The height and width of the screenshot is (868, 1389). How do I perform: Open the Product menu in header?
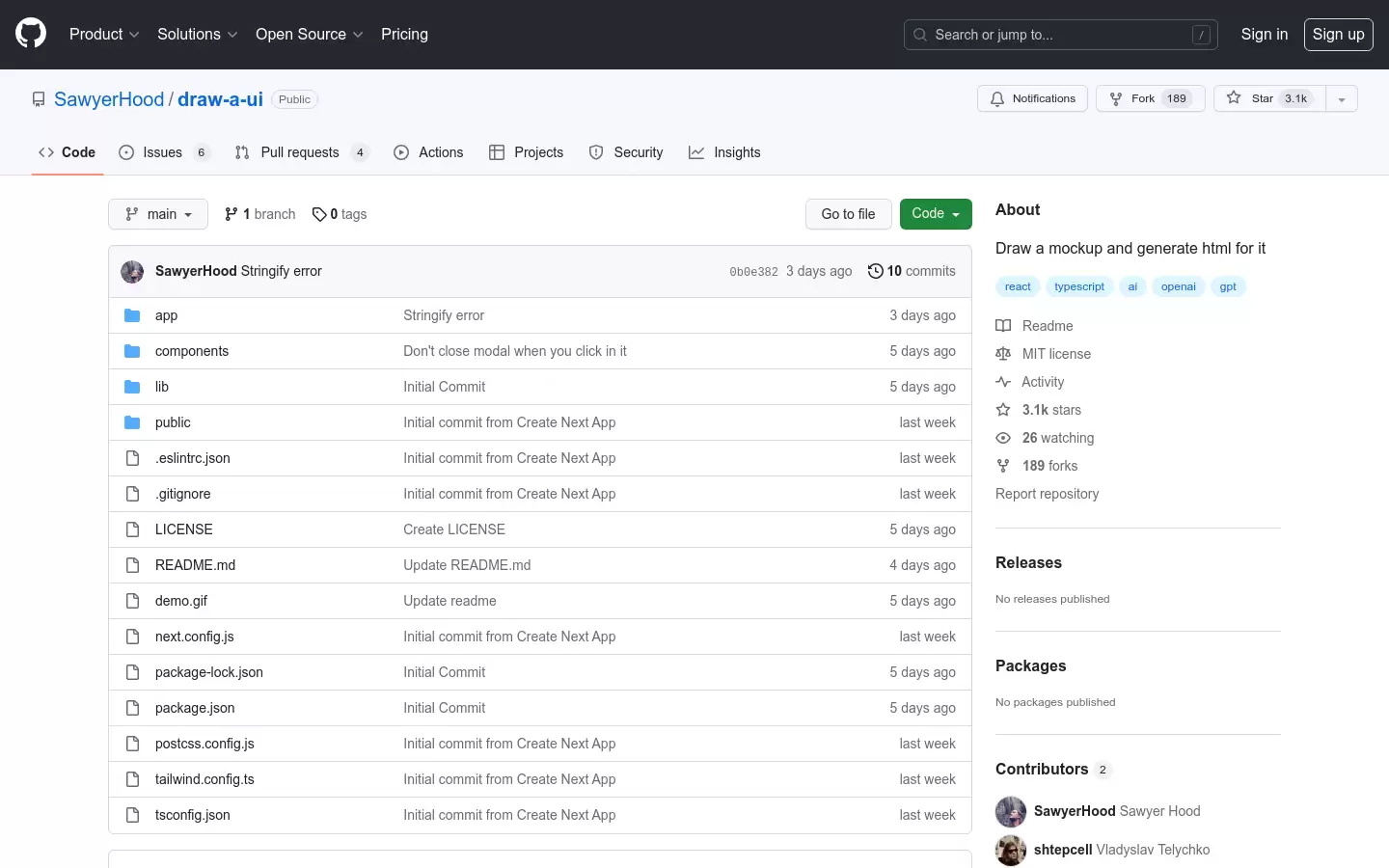tap(104, 34)
